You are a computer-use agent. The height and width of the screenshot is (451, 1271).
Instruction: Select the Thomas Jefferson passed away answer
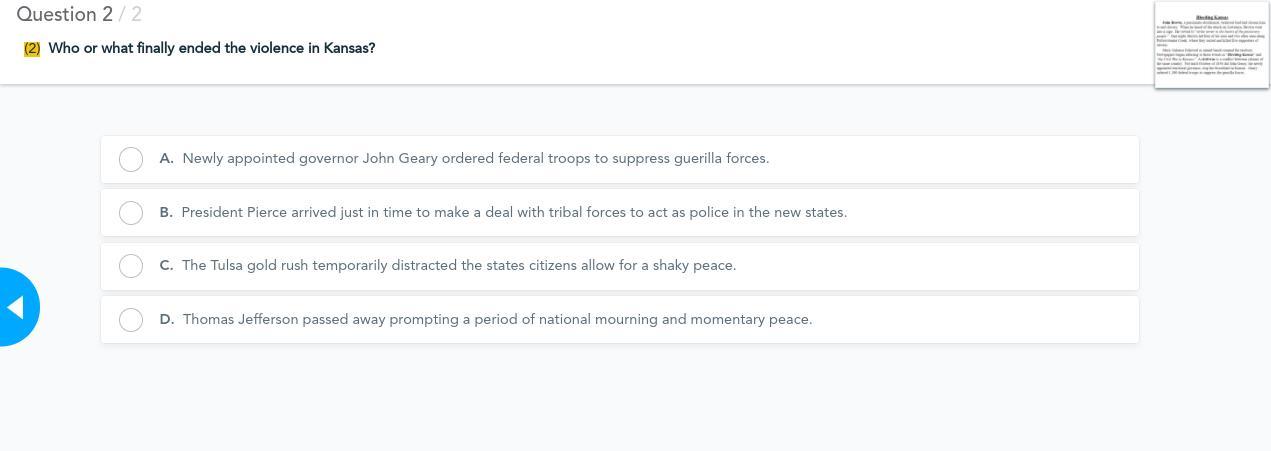497,320
